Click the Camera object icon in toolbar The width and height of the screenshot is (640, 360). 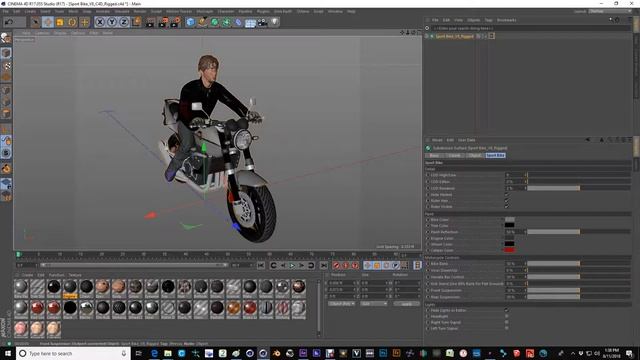(262, 22)
